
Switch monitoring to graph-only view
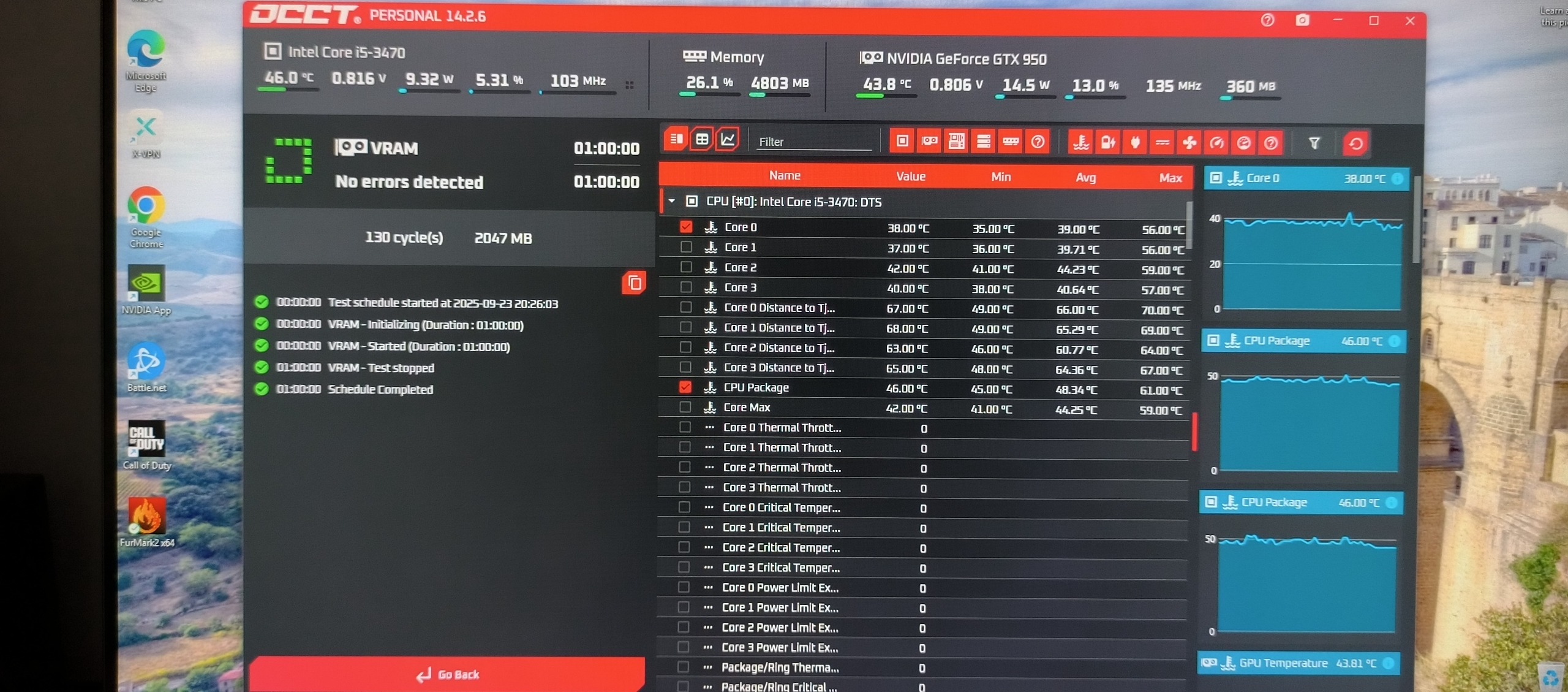click(728, 140)
